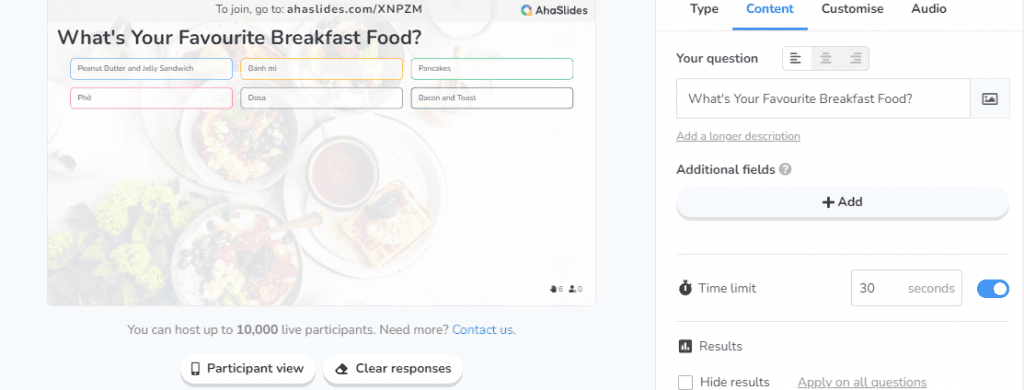Toggle the Time limit switch off
The image size is (1024, 390).
coord(993,288)
